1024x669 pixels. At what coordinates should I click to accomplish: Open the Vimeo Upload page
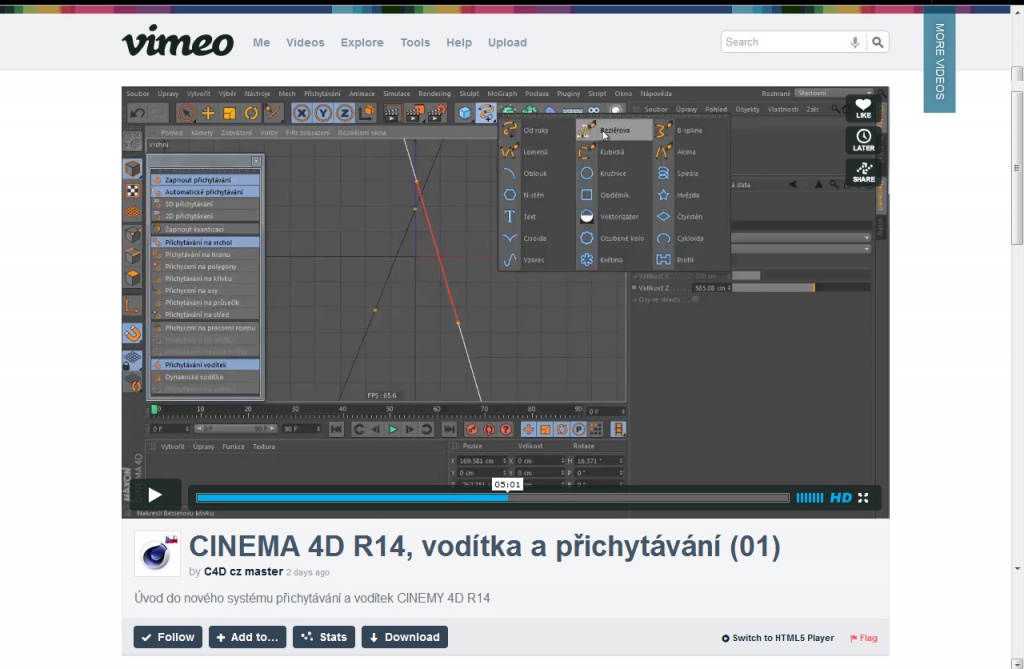tap(507, 42)
